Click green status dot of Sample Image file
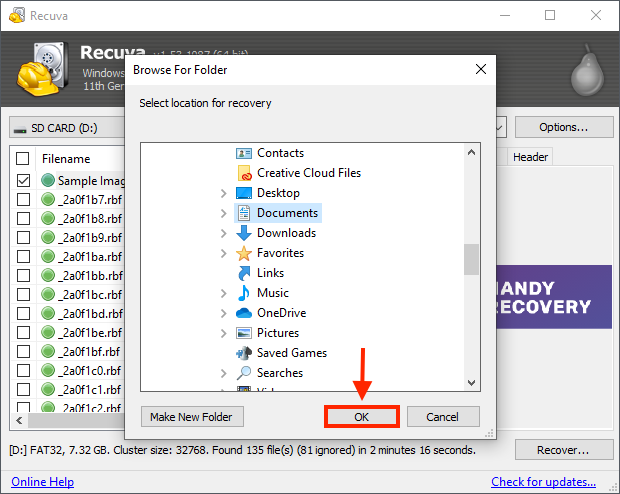The width and height of the screenshot is (620, 494). click(x=48, y=180)
